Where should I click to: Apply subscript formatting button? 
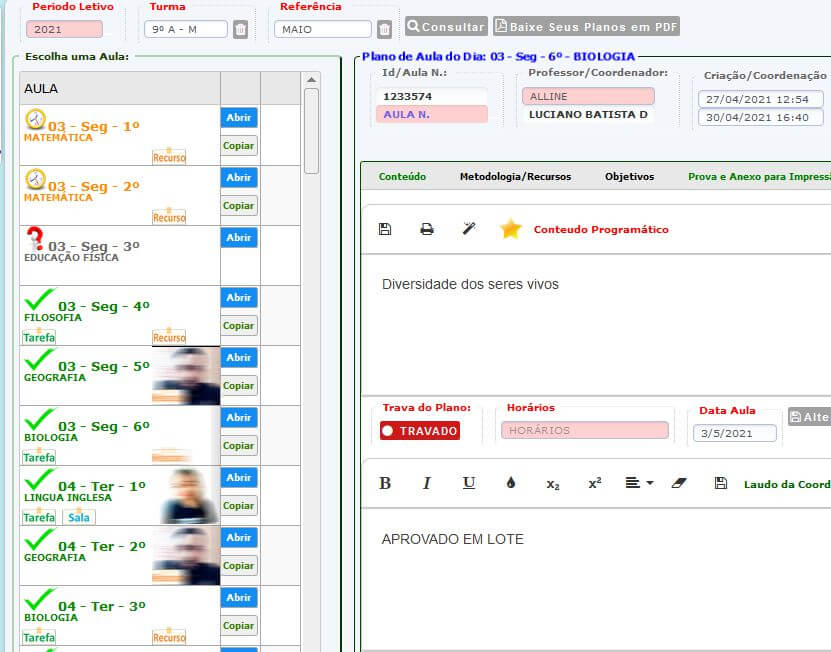click(x=553, y=483)
